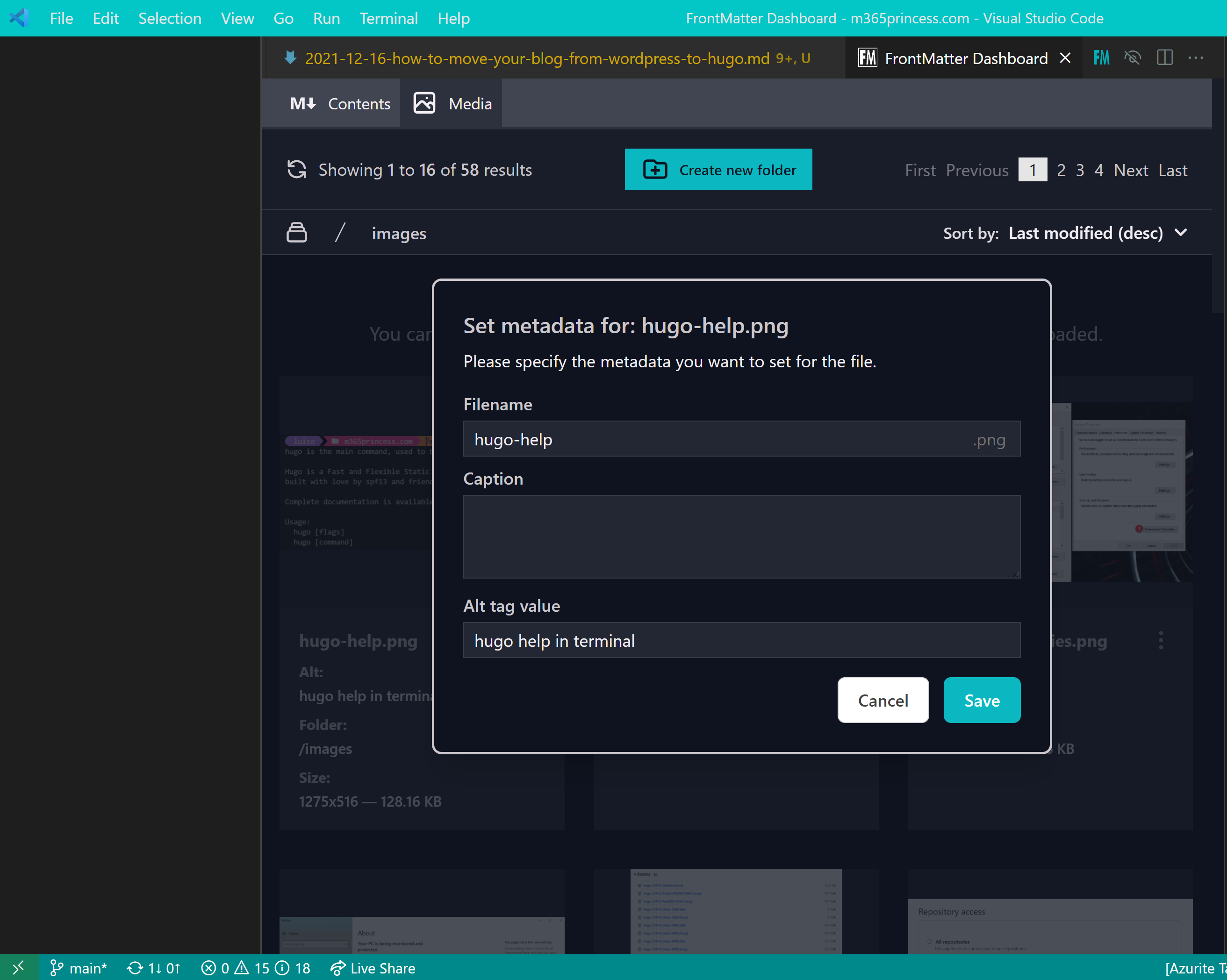The width and height of the screenshot is (1227, 980).
Task: Click the Repository access thumbnail
Action: click(x=1050, y=927)
